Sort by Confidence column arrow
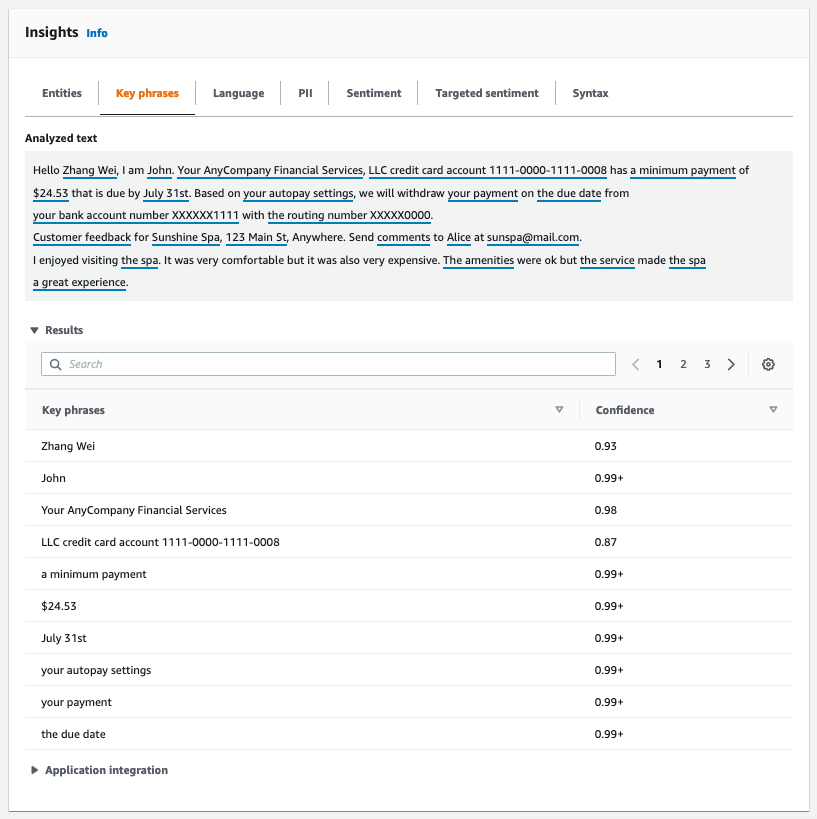This screenshot has width=817, height=819. (x=773, y=410)
